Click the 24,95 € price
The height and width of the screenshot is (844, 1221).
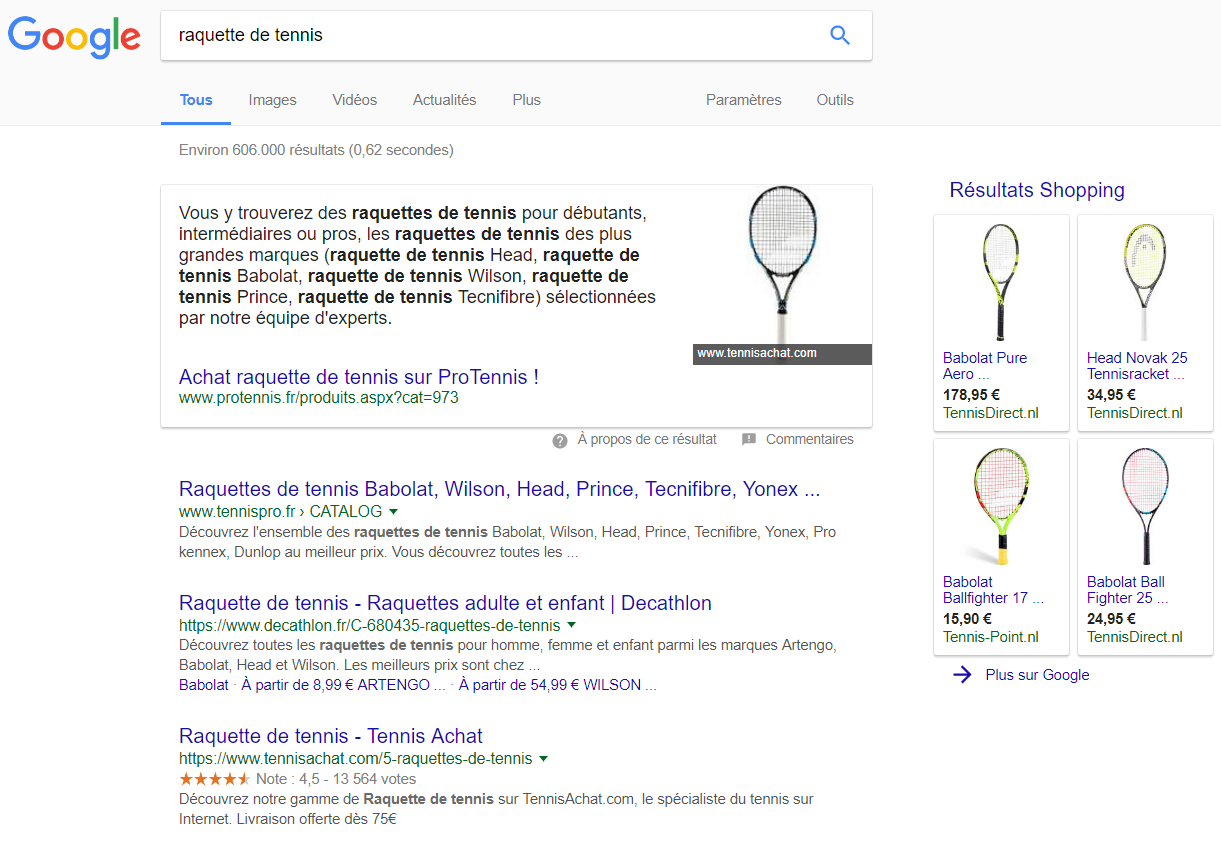click(1111, 619)
